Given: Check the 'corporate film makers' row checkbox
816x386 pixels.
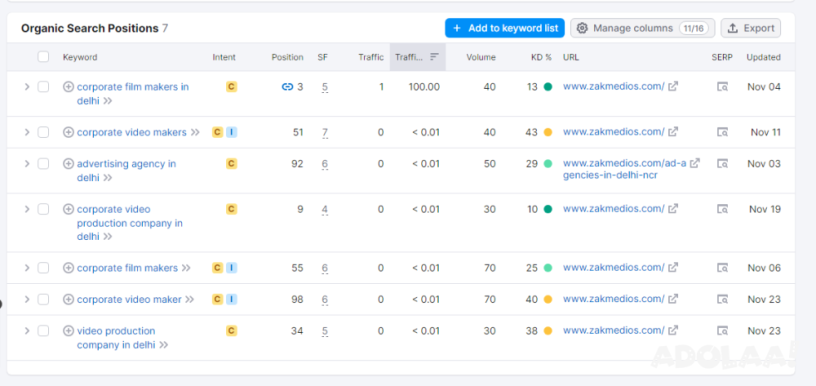Looking at the screenshot, I should [x=43, y=268].
